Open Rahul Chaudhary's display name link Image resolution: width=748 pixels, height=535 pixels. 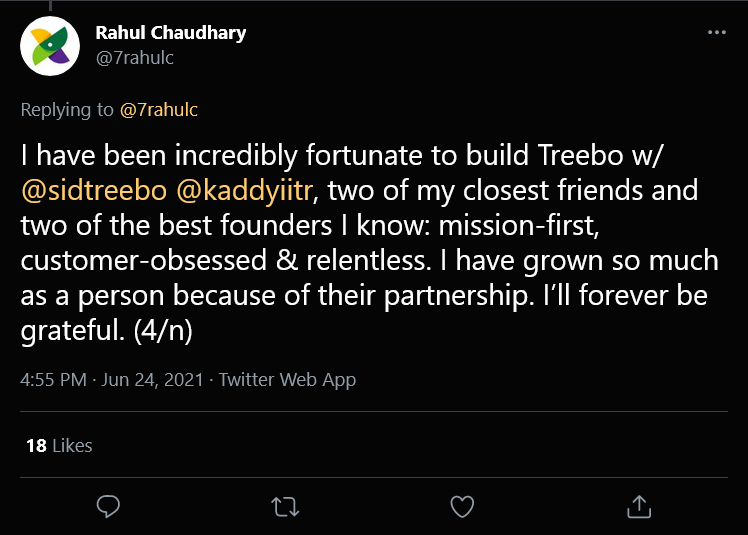[x=170, y=33]
